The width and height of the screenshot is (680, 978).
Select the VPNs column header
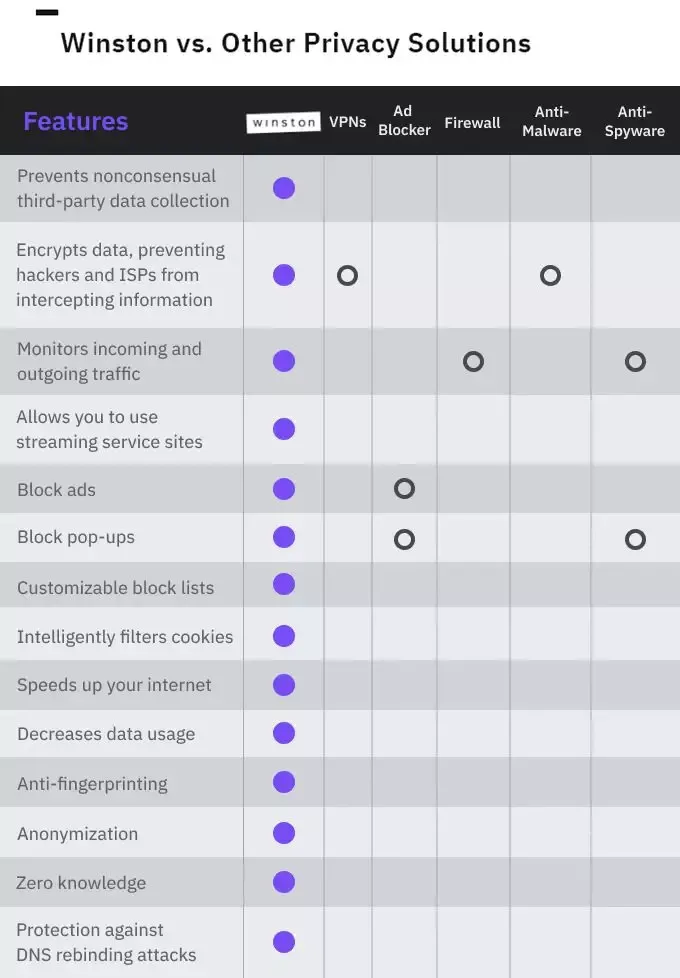click(x=347, y=122)
